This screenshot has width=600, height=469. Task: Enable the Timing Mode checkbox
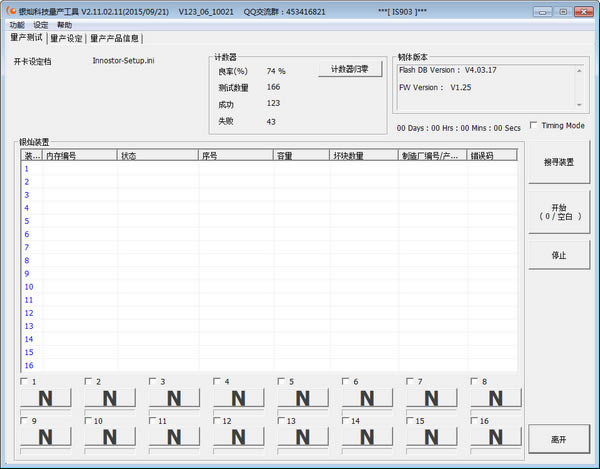[533, 126]
